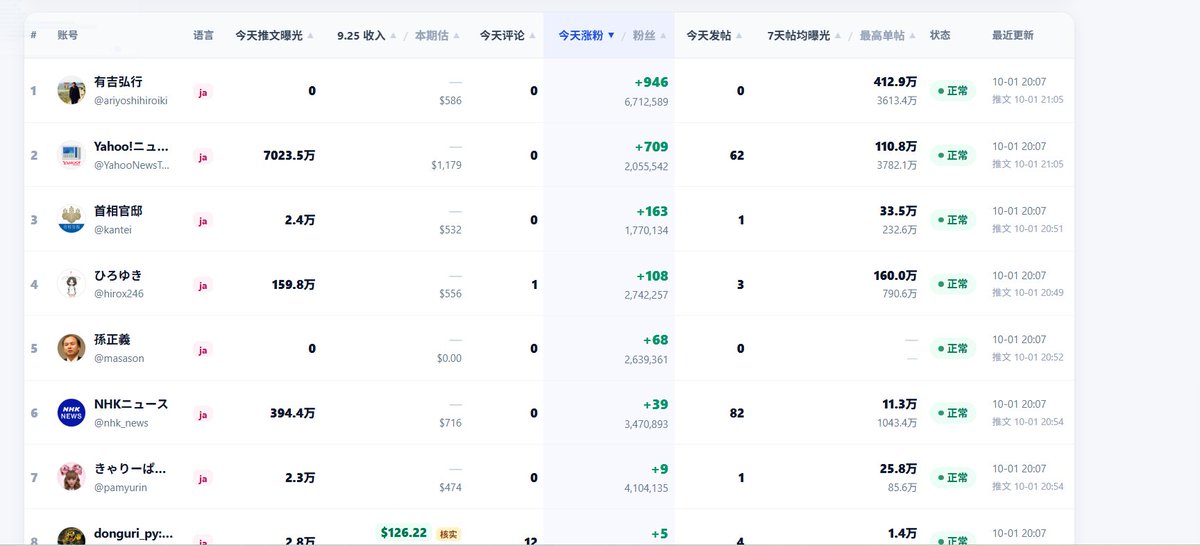1200x546 pixels.
Task: Click the 语言 column header
Action: point(203,35)
